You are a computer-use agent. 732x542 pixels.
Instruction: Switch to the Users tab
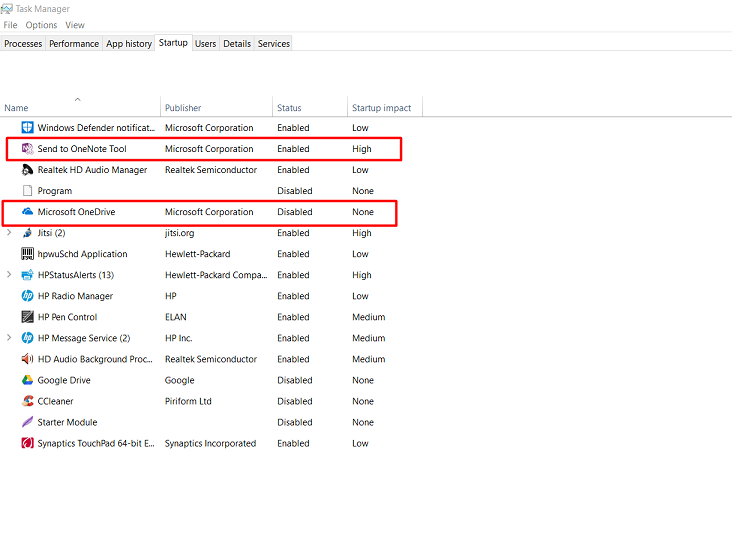pos(205,43)
